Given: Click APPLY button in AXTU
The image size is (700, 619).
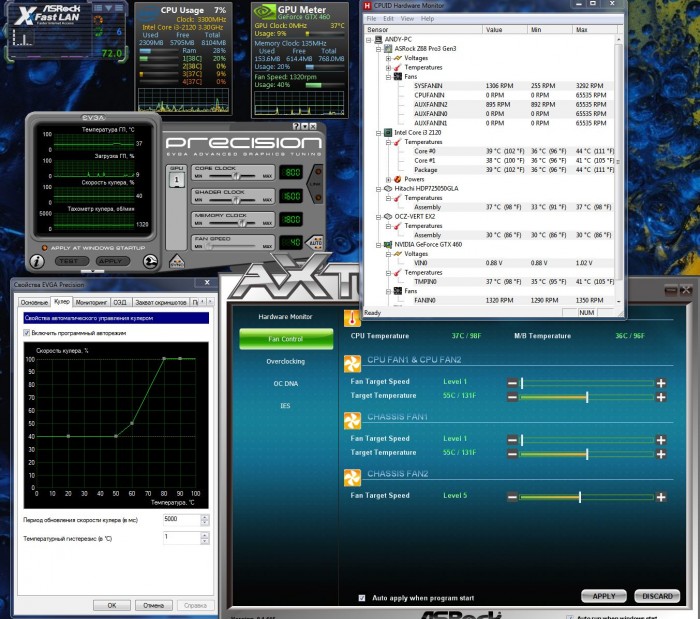Looking at the screenshot, I should click(x=604, y=596).
